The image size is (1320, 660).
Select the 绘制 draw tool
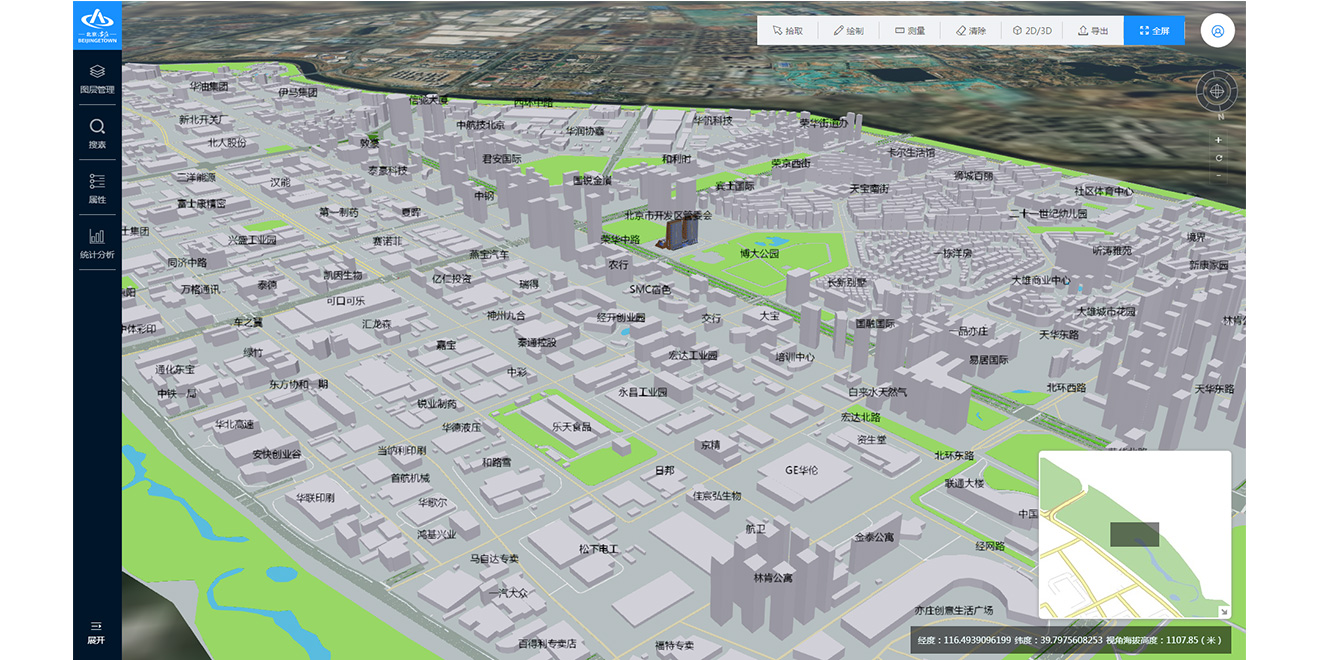(848, 31)
